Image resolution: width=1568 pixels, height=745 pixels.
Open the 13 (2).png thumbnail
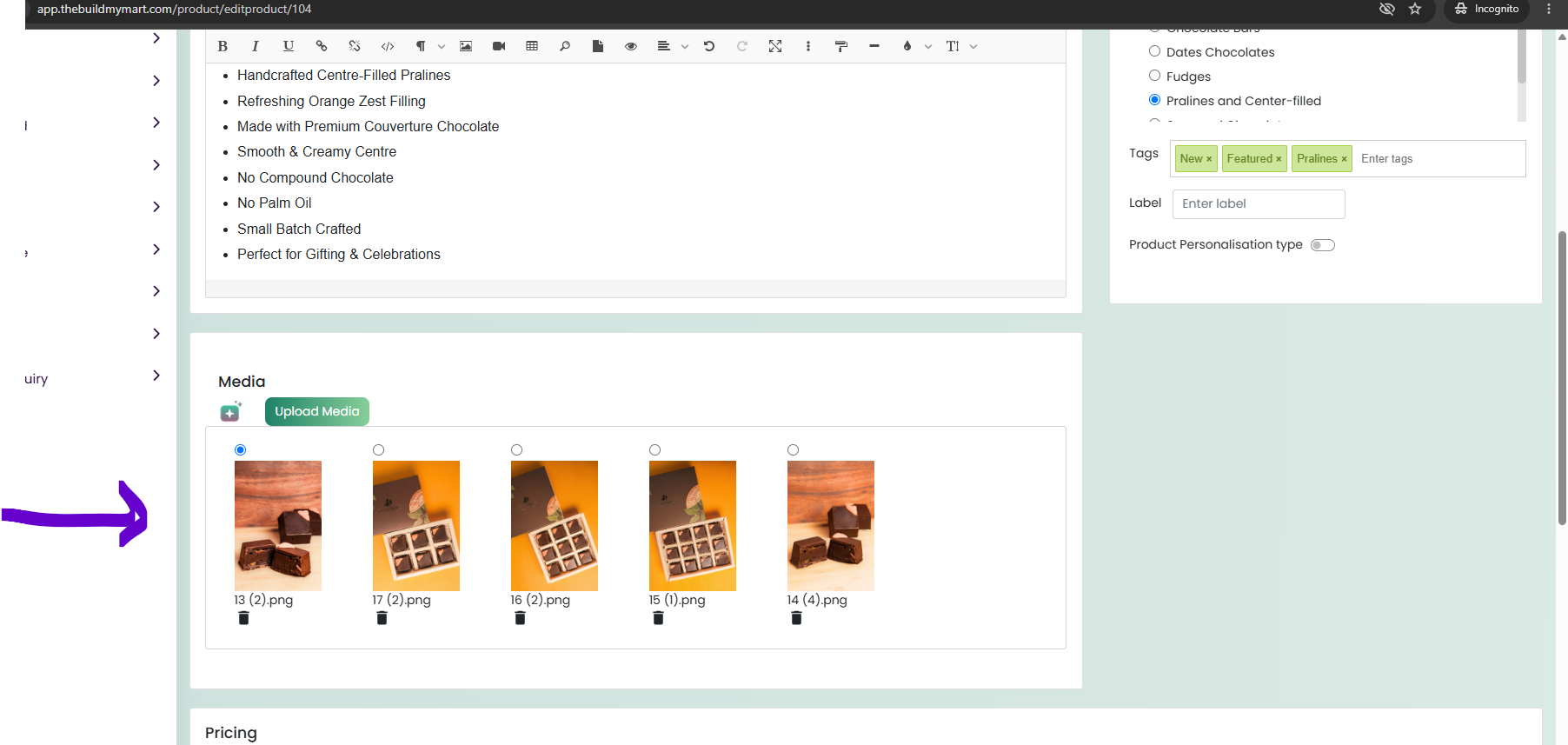pos(278,526)
